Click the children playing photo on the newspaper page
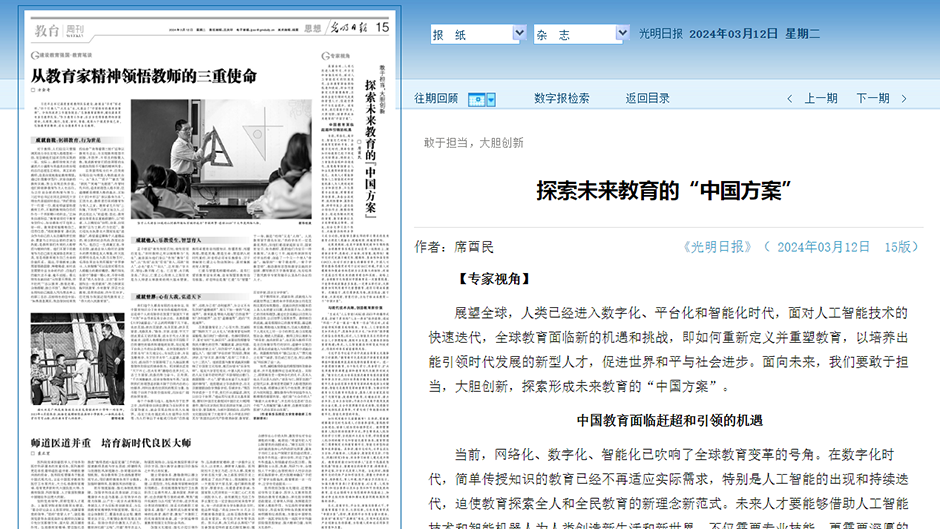This screenshot has width=940, height=529. 77,359
